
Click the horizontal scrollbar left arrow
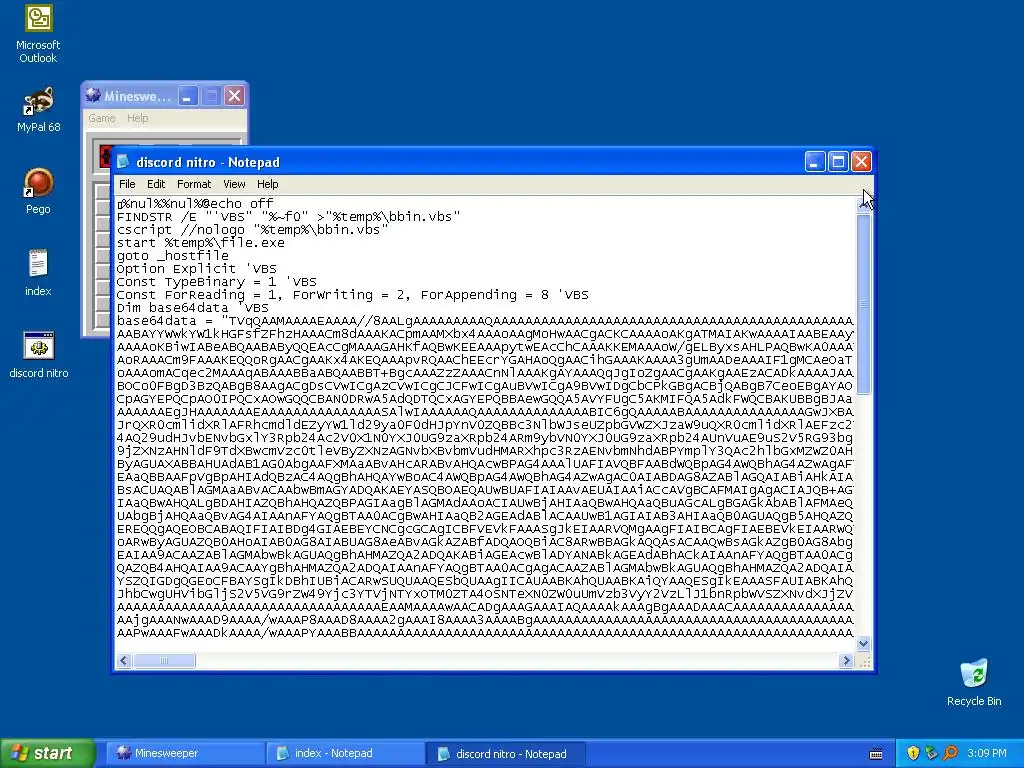pos(123,660)
